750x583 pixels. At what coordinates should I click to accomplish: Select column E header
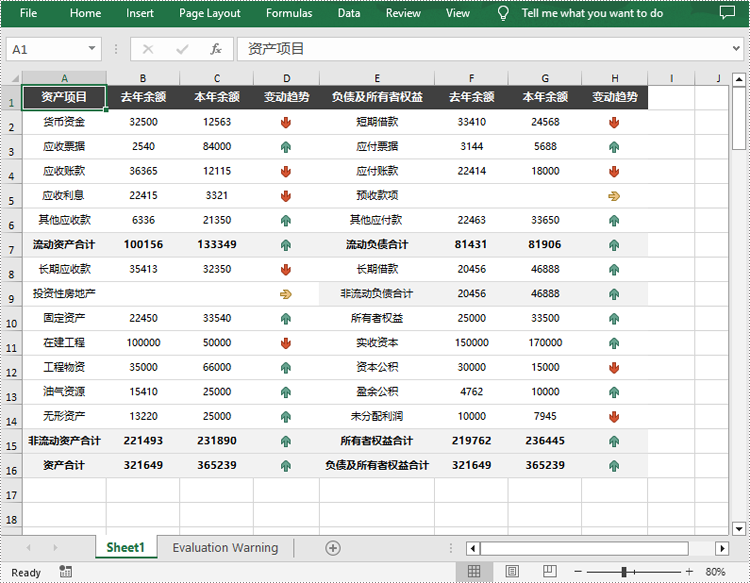377,78
